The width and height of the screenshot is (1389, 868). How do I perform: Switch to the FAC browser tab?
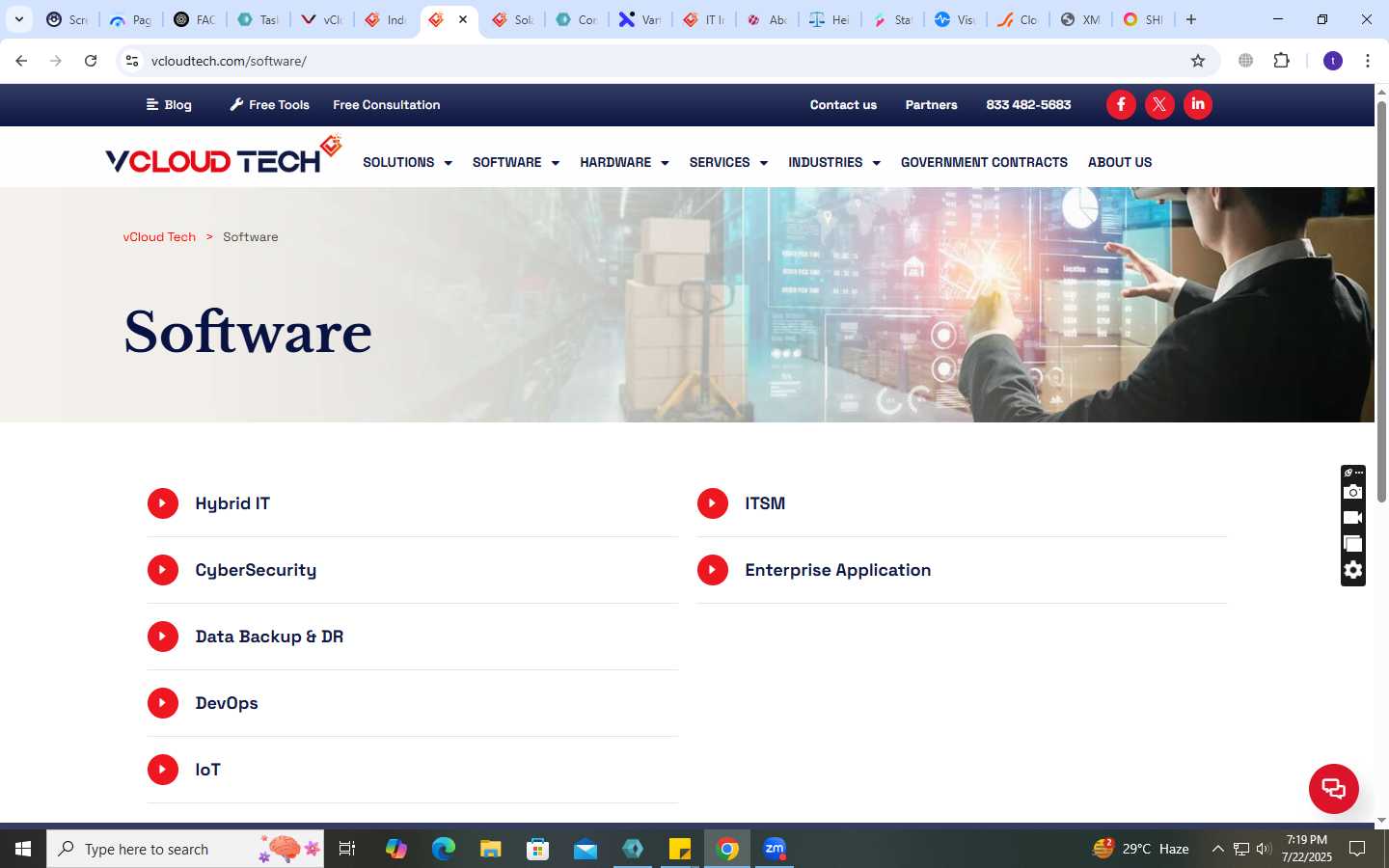tap(195, 19)
